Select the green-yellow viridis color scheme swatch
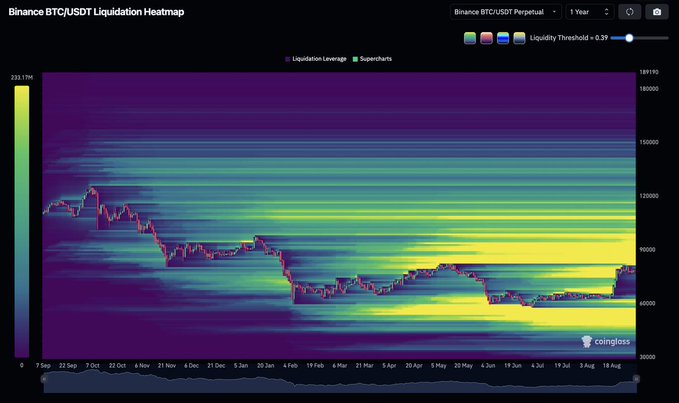The width and height of the screenshot is (679, 403). [x=470, y=38]
